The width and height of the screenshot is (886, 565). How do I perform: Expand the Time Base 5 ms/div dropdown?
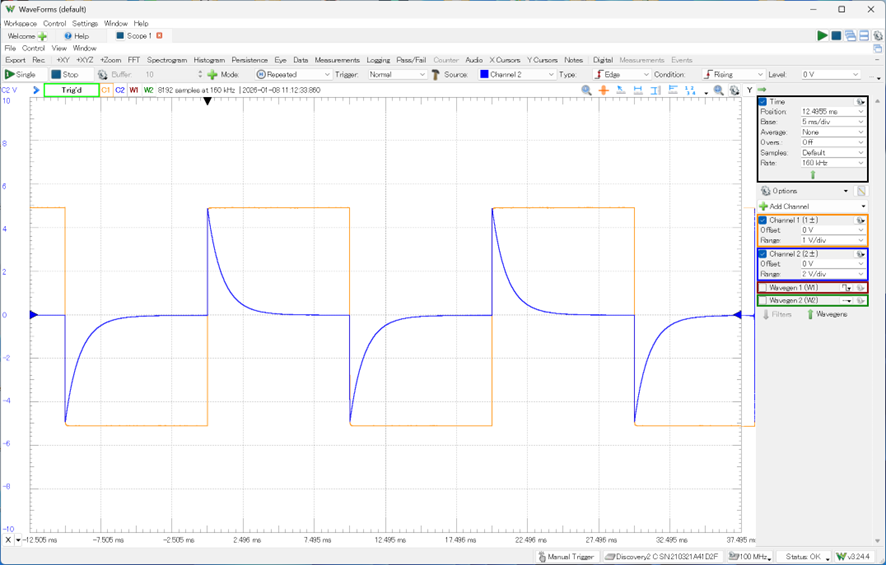click(x=832, y=122)
